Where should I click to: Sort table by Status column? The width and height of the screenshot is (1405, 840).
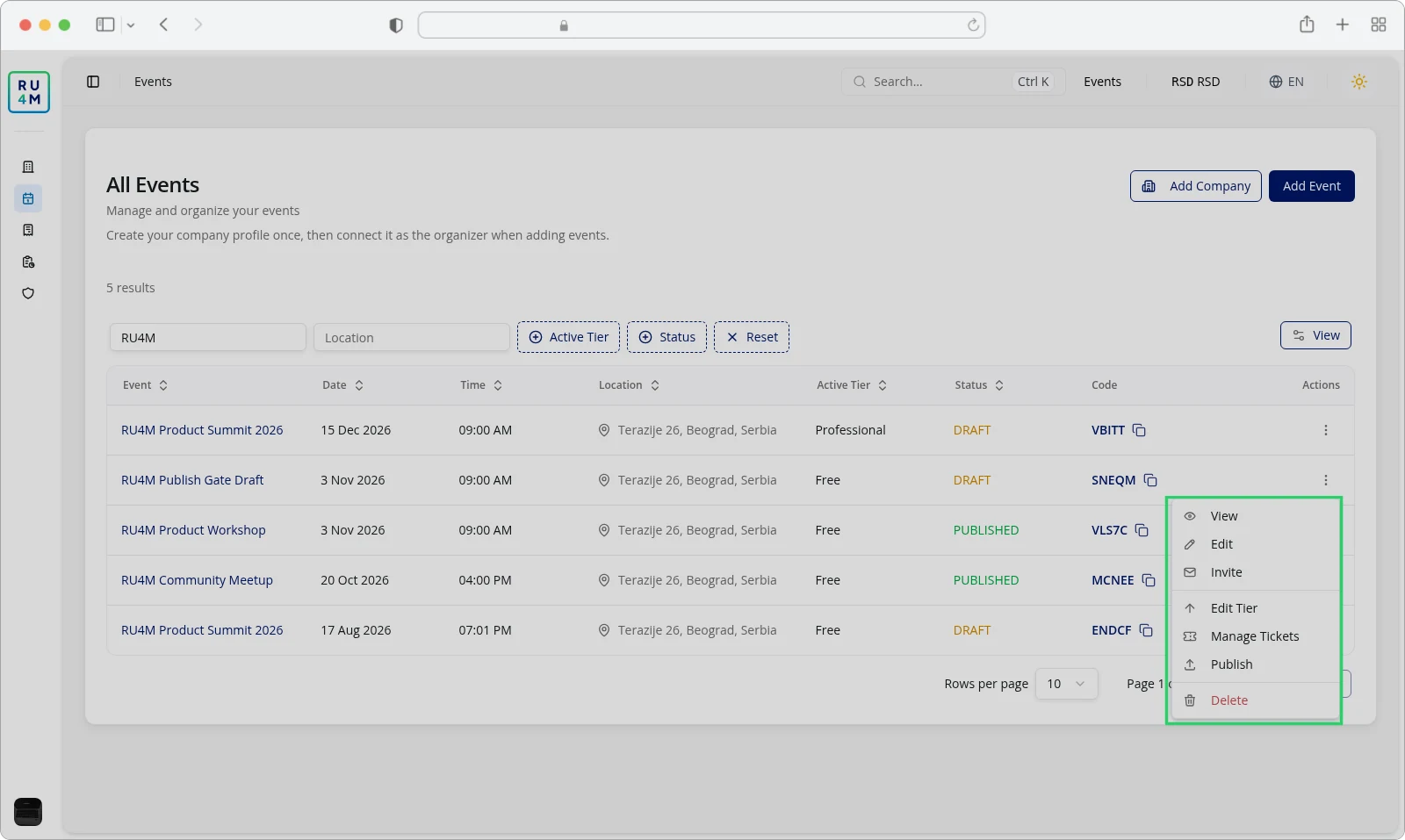pos(979,385)
